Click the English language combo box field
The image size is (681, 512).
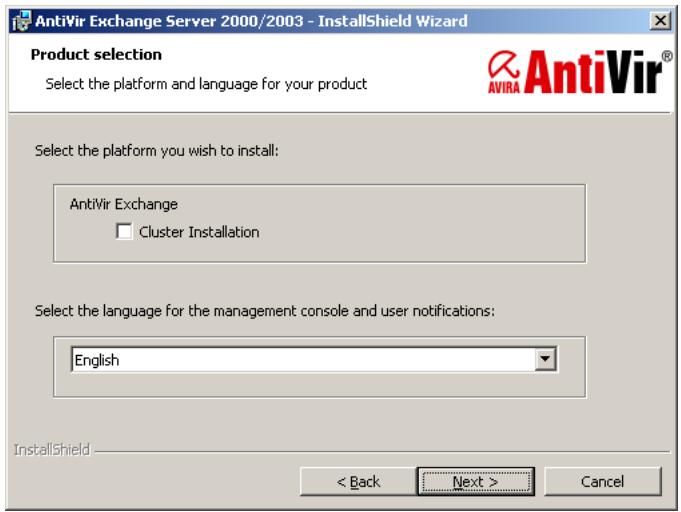point(314,359)
